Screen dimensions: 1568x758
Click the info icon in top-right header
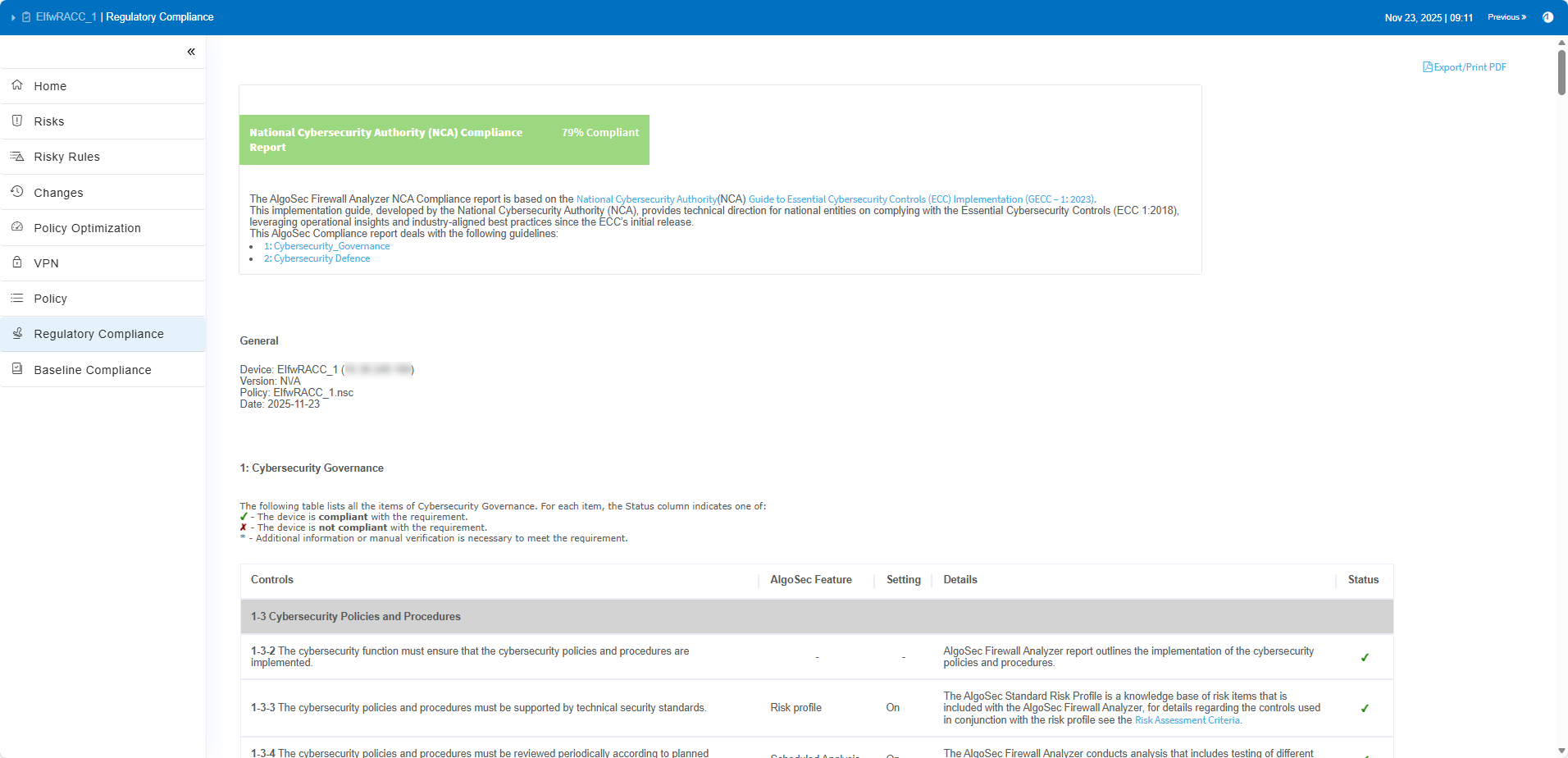coord(1547,17)
